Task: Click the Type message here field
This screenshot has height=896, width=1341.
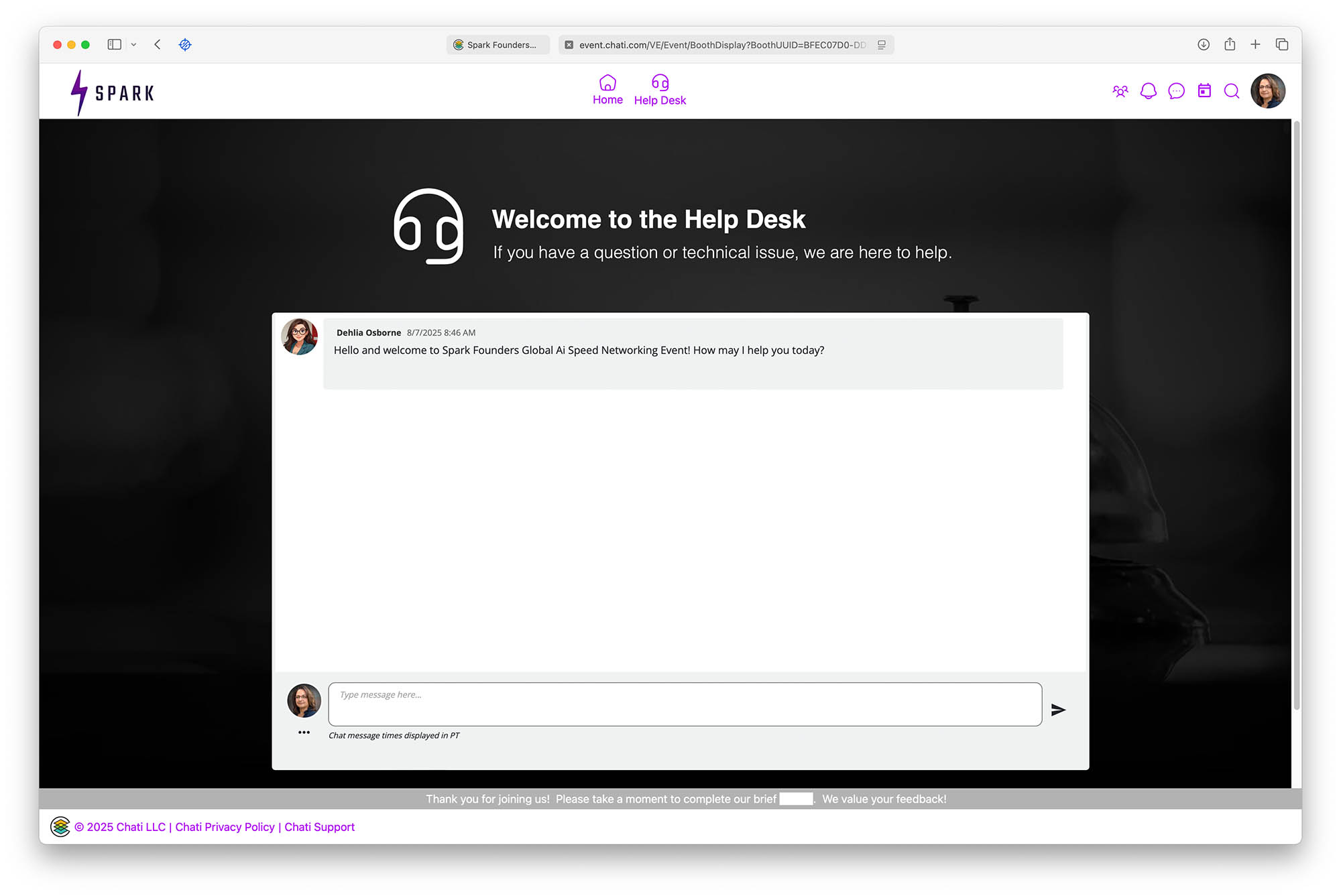Action: pos(685,704)
